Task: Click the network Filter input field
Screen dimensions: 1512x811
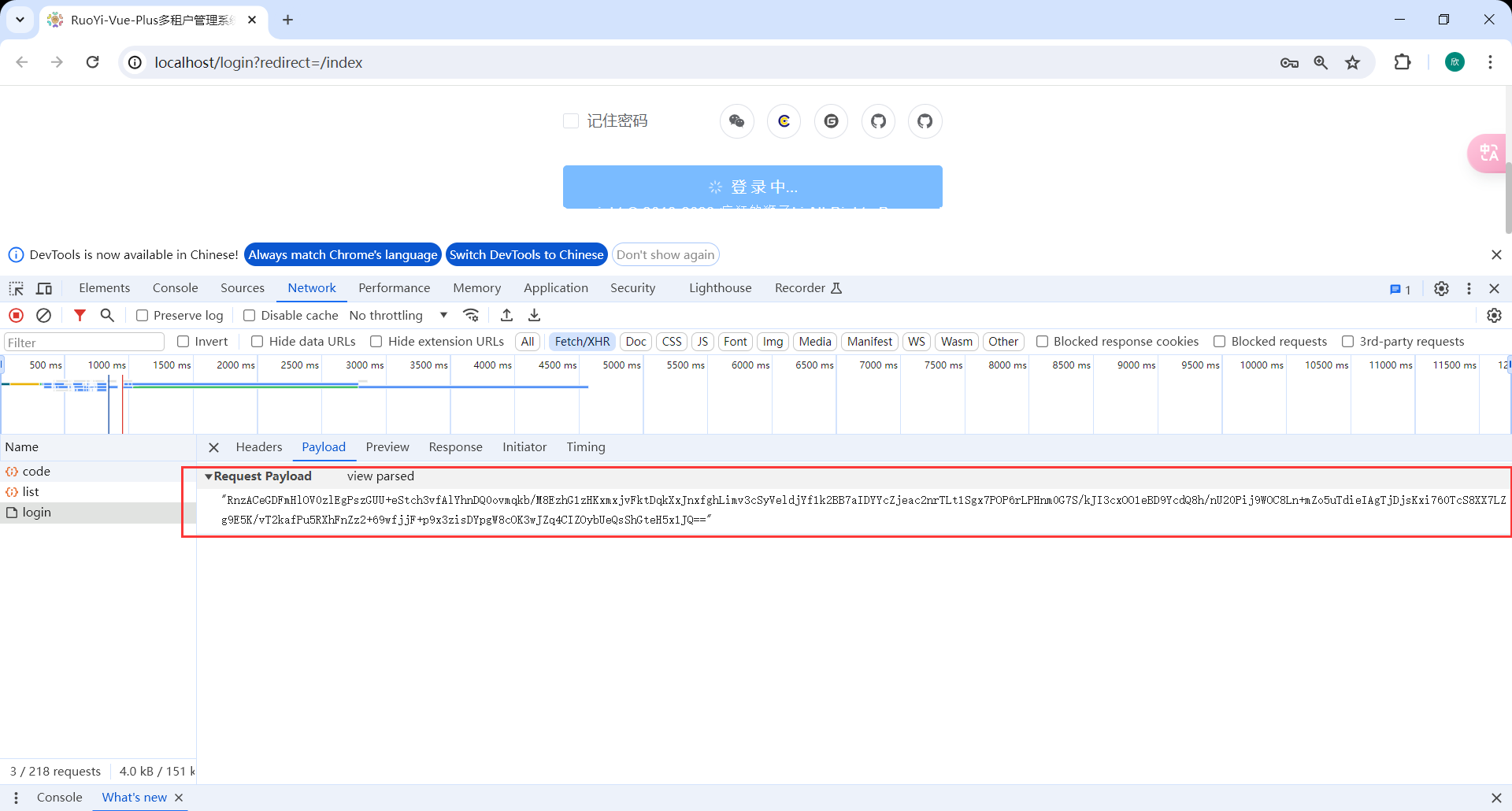Action: point(84,342)
